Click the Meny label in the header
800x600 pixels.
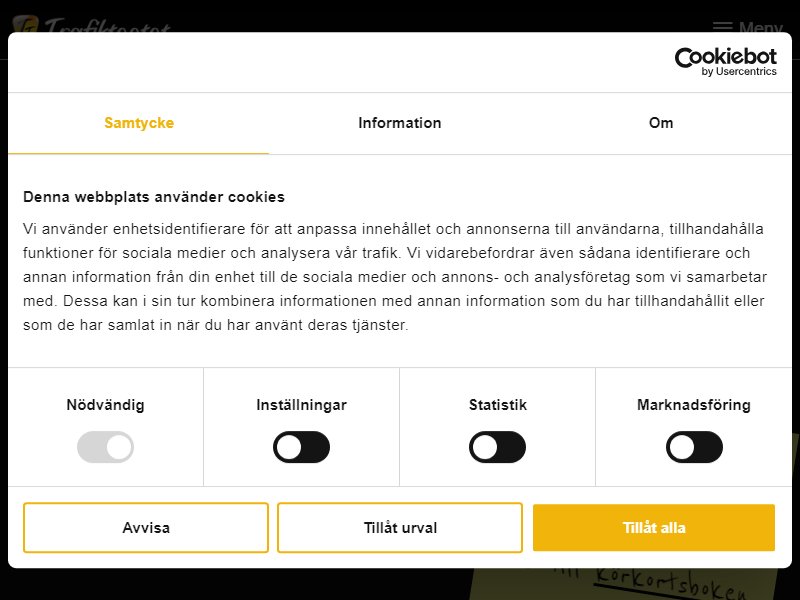[760, 27]
